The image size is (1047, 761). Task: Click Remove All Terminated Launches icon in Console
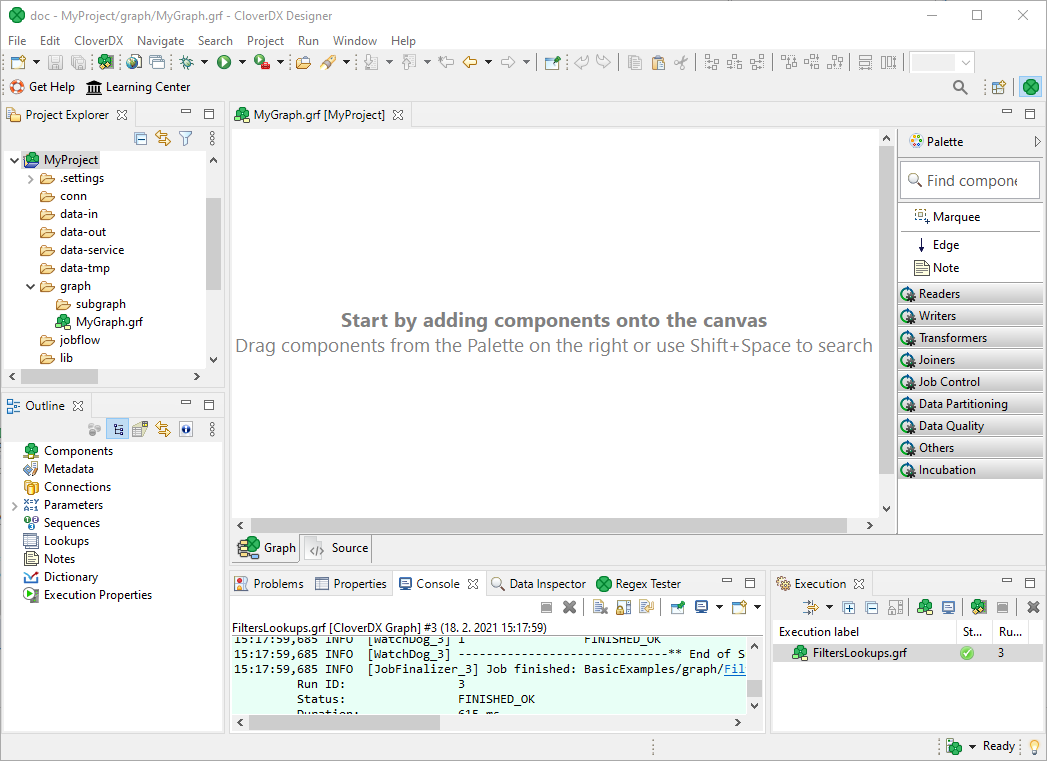click(x=570, y=607)
